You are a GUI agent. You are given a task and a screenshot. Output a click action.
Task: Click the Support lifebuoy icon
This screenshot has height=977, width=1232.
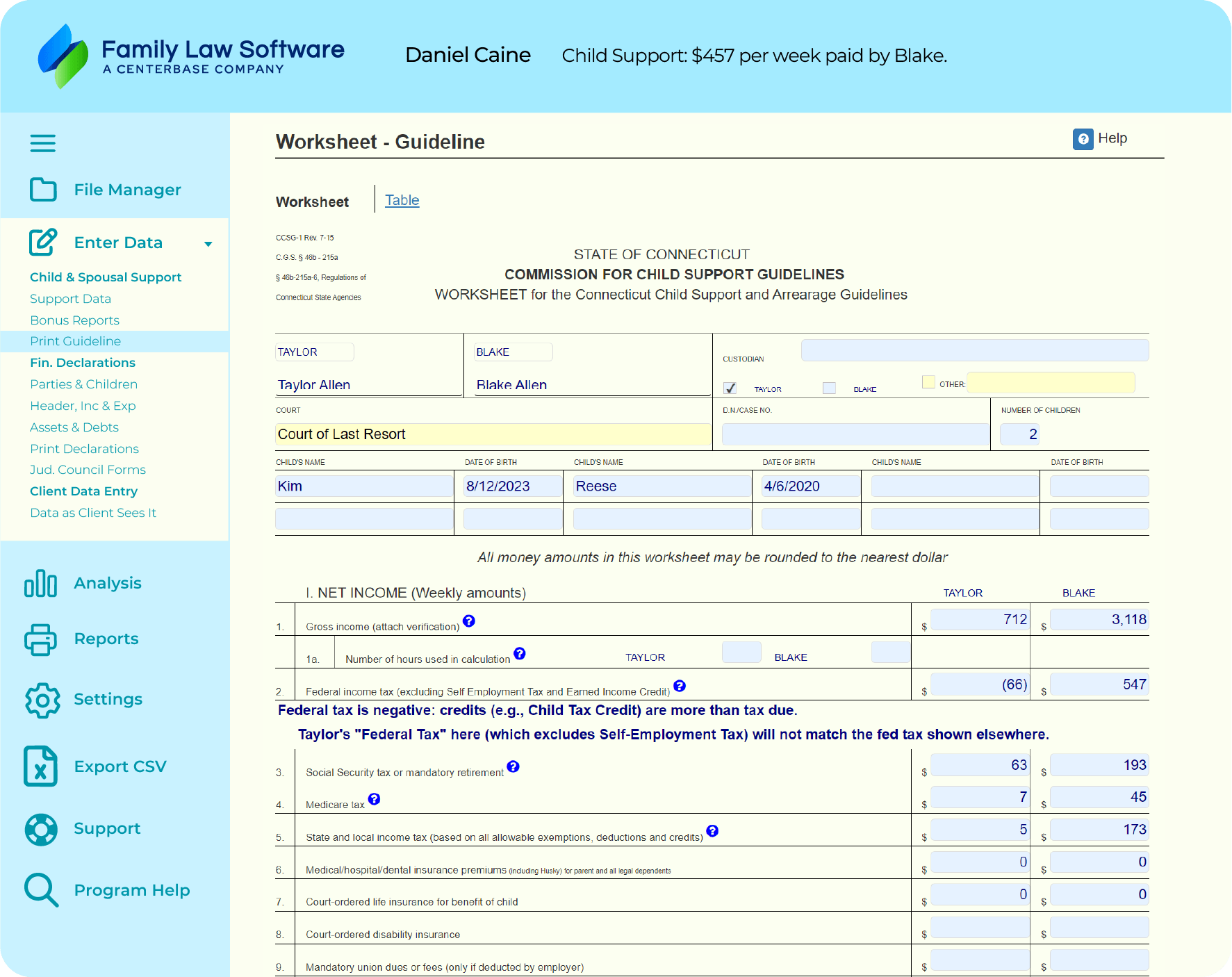41,829
